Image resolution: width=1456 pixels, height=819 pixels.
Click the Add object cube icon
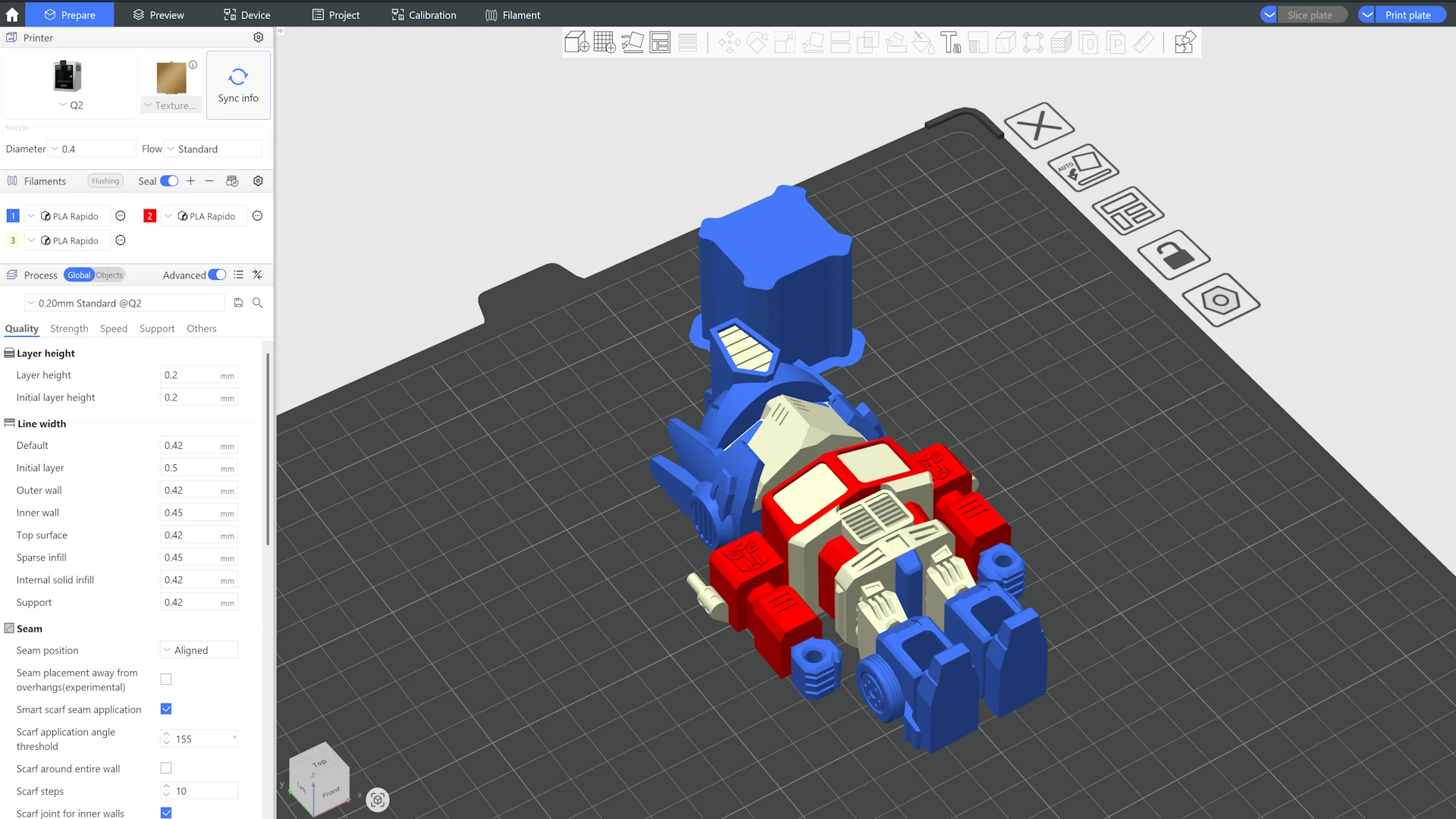[576, 42]
